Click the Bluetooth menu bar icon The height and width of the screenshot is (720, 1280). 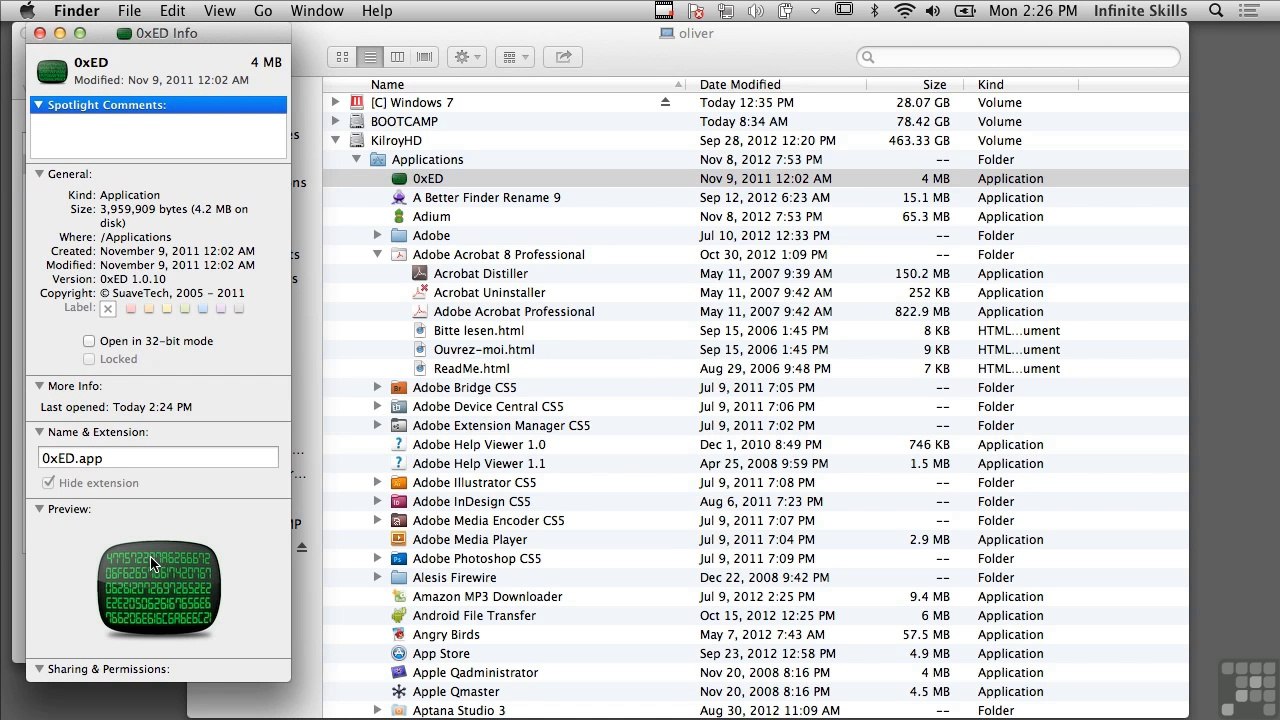874,11
